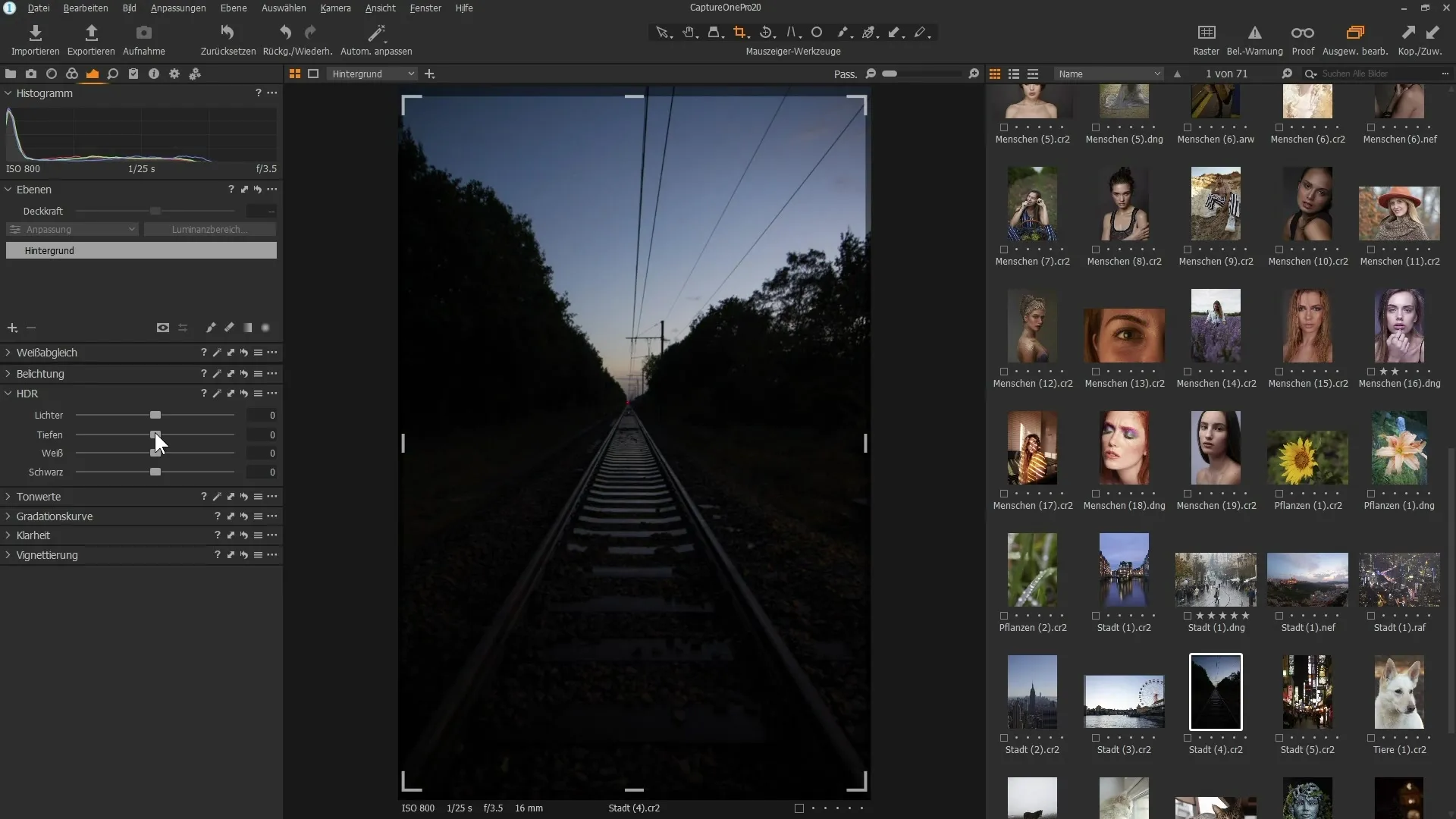Open the Library tool tab
The width and height of the screenshot is (1456, 819).
coord(11,74)
